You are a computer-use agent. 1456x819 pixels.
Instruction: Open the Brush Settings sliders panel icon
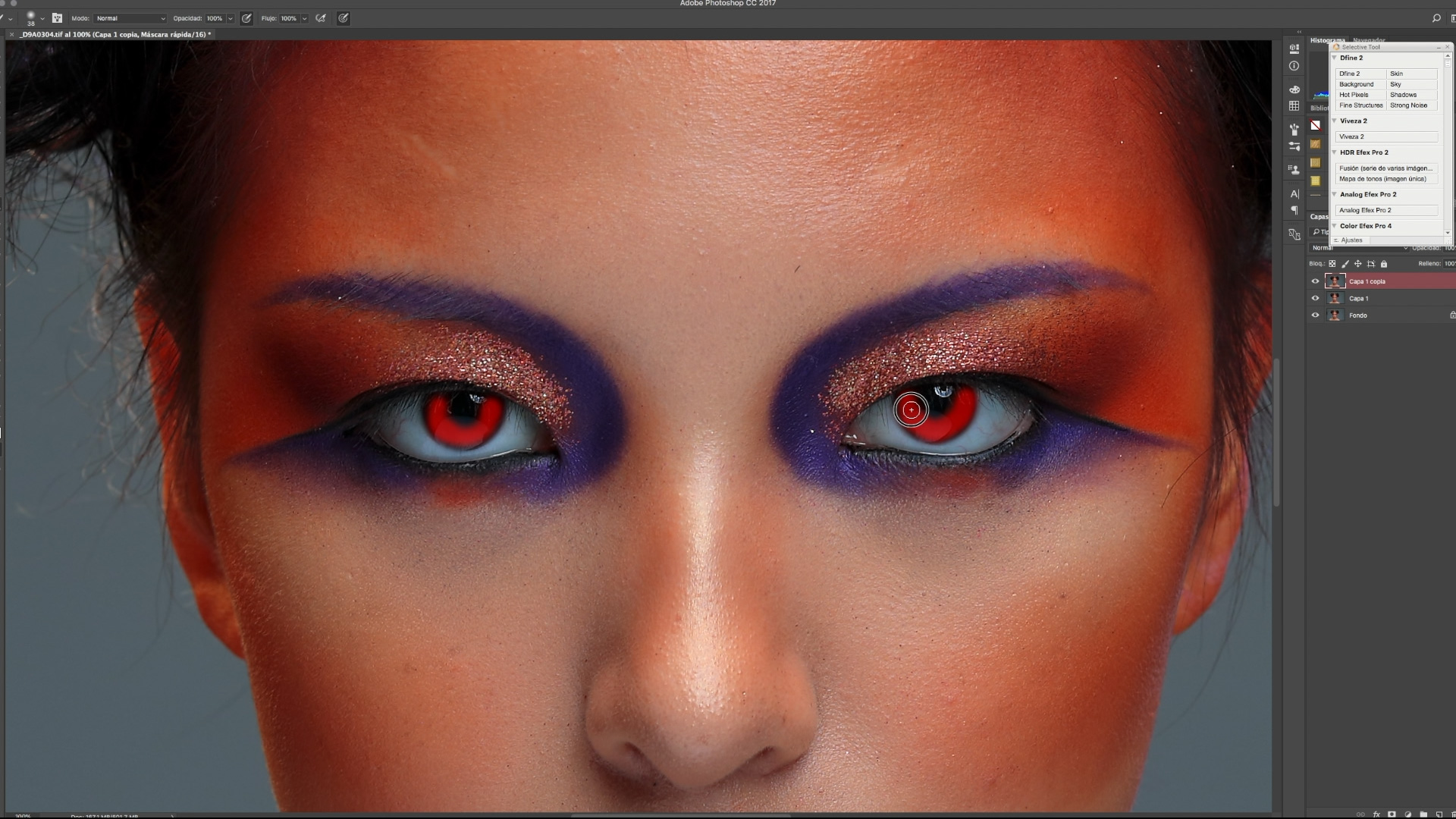click(1294, 146)
